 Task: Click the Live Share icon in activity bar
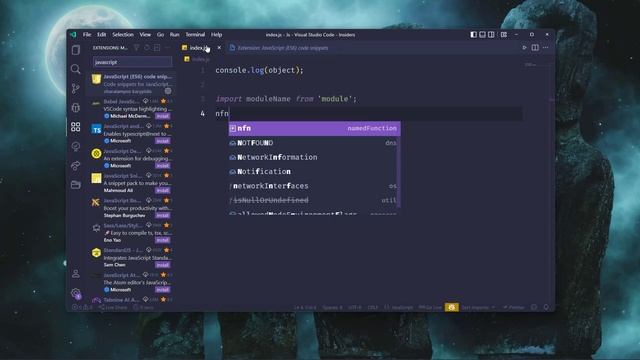coord(76,166)
